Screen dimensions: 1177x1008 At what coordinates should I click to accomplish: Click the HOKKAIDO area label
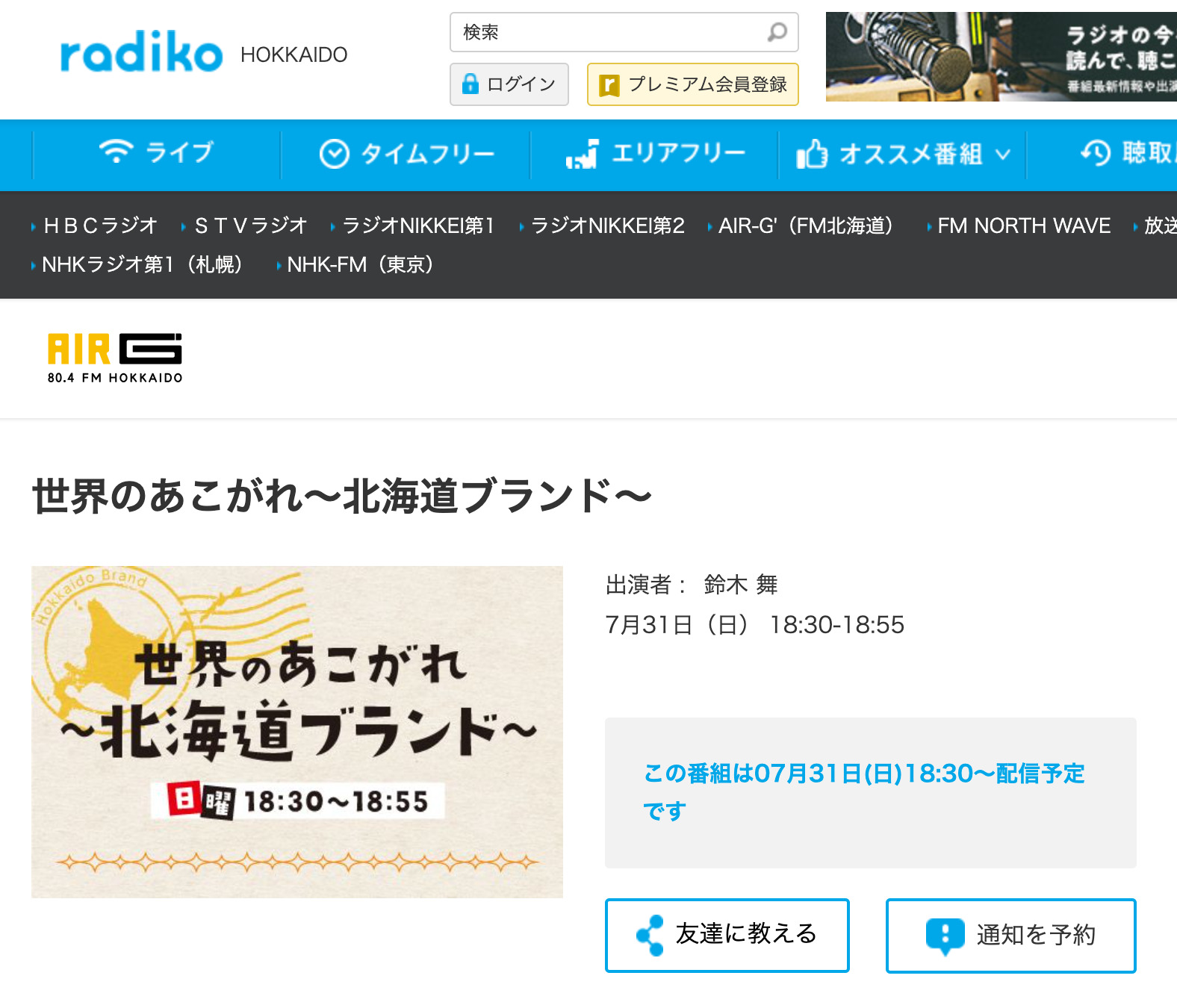[294, 55]
